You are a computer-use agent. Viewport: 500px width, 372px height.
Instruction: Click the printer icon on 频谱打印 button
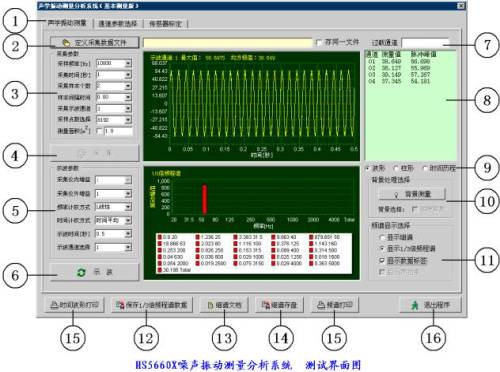[321, 304]
